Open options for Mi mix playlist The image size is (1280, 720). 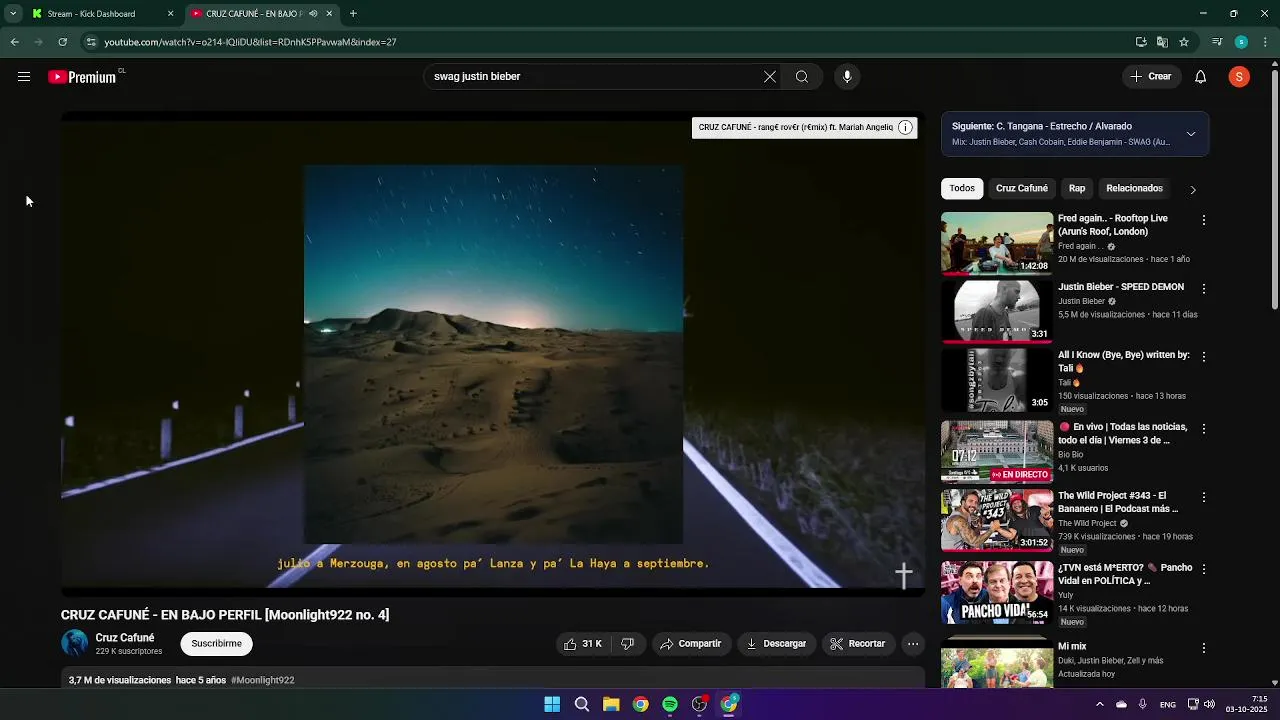pos(1204,648)
